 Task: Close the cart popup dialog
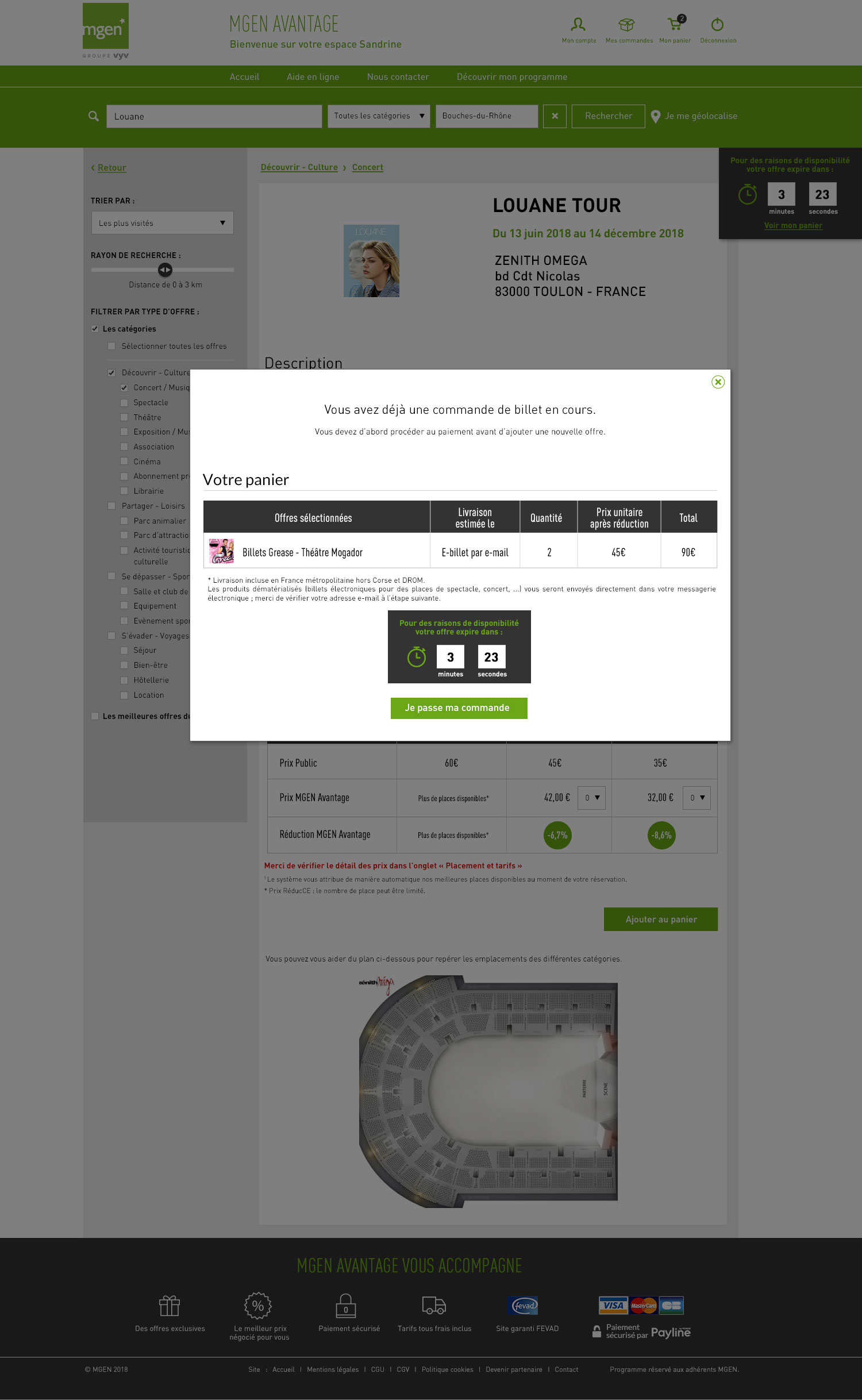point(718,382)
